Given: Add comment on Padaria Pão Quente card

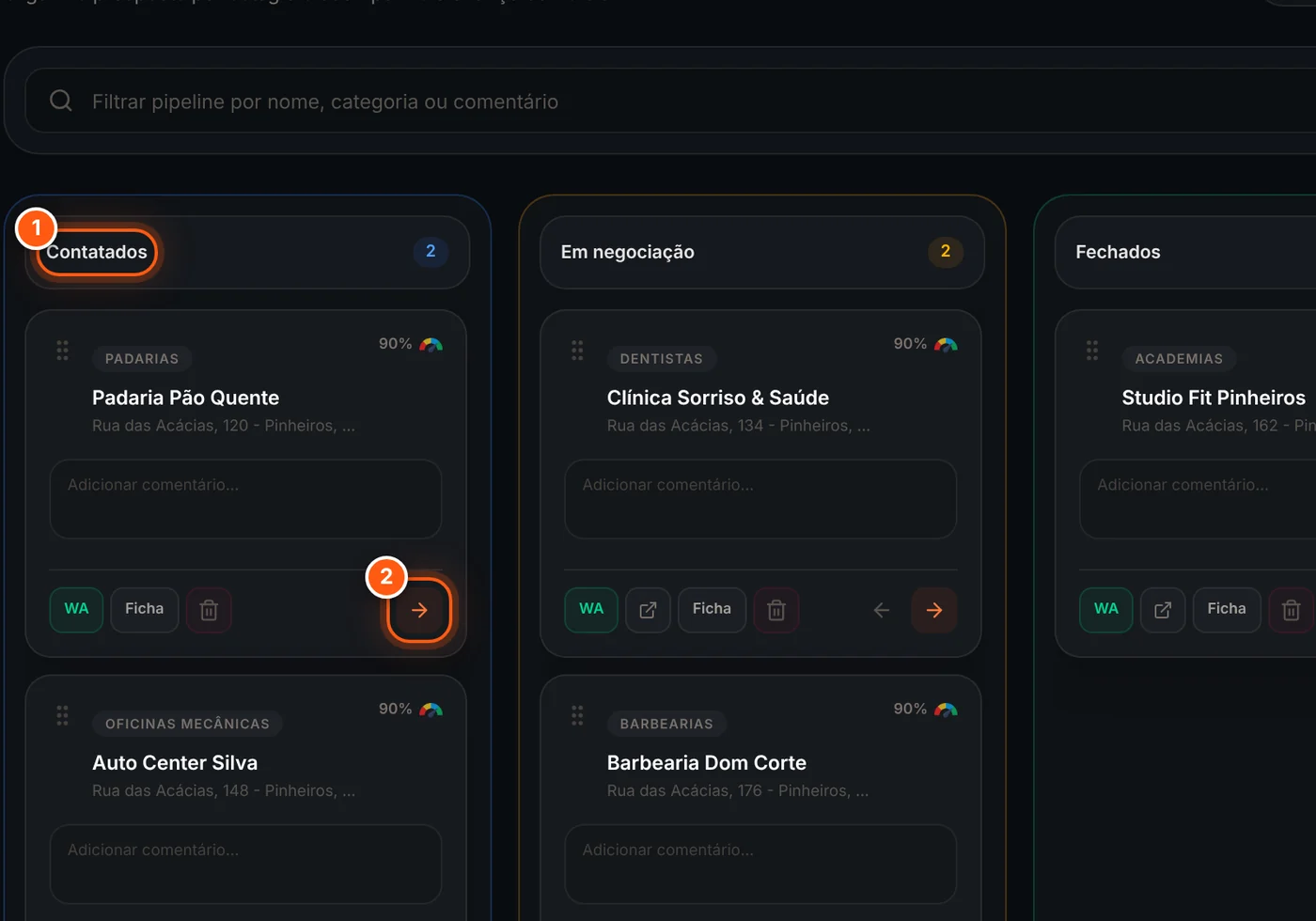Looking at the screenshot, I should (x=245, y=499).
